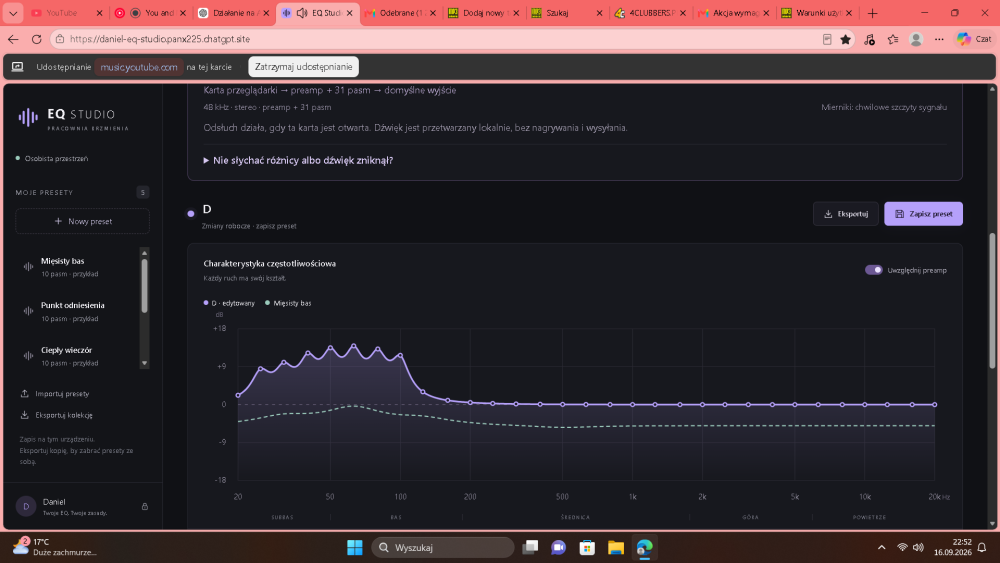
Task: Click the main page vertical scrollbar thumb
Action: [992, 301]
